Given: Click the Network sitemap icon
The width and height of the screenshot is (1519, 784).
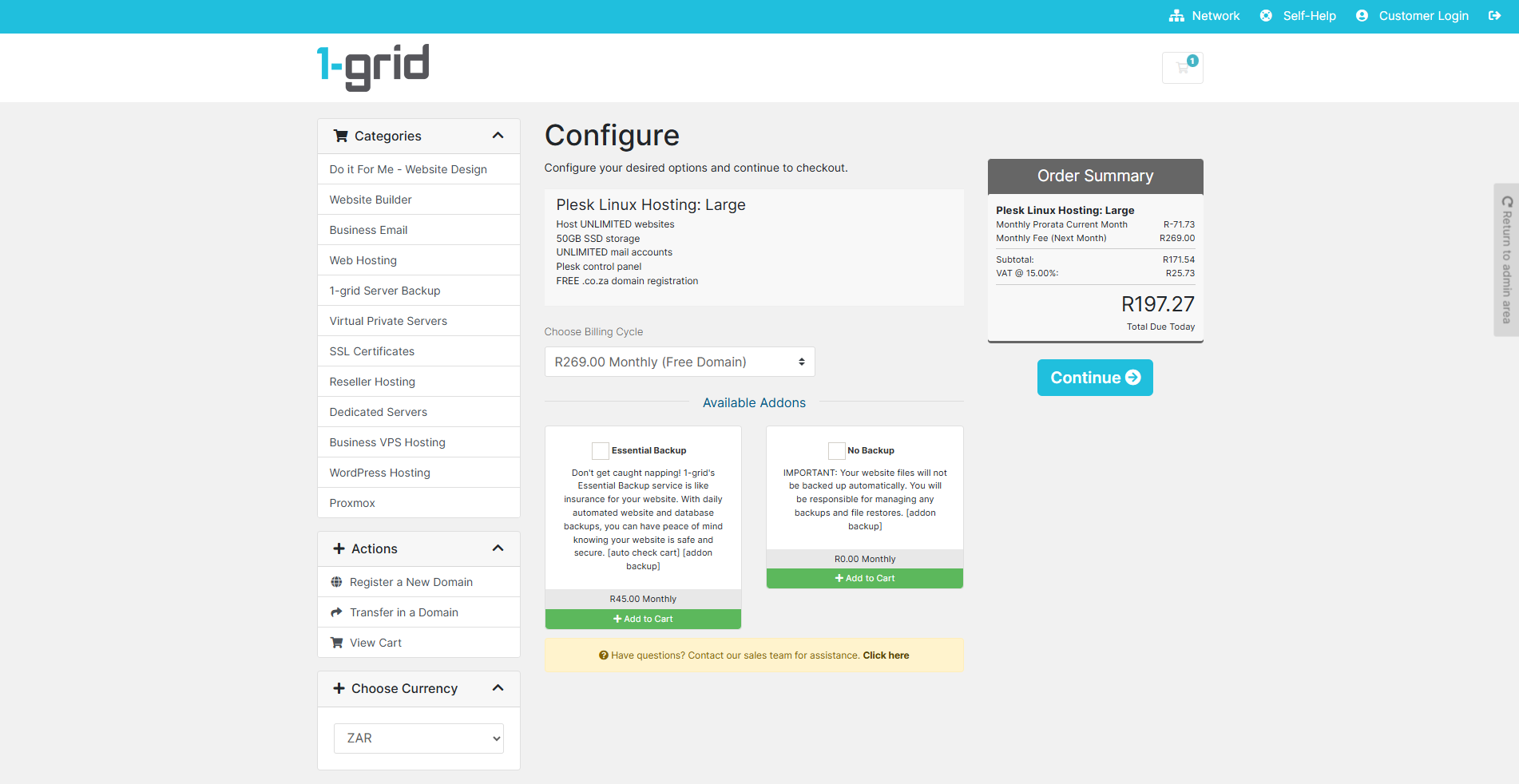Looking at the screenshot, I should [1176, 16].
